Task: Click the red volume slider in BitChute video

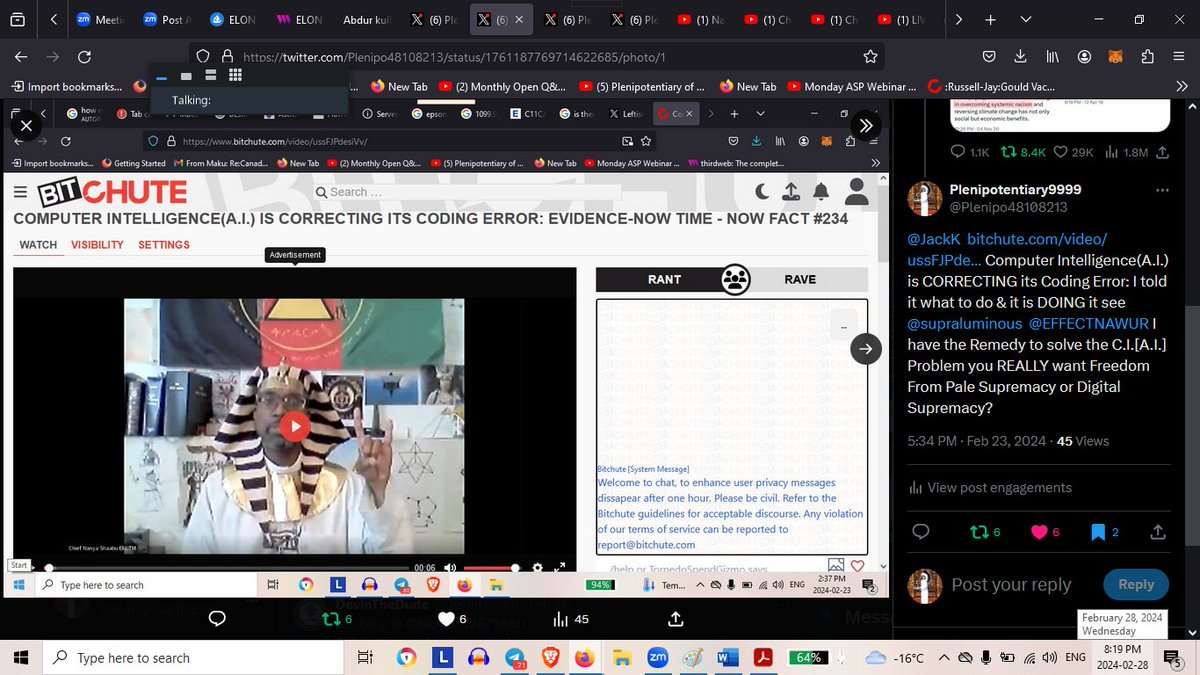Action: [x=490, y=567]
